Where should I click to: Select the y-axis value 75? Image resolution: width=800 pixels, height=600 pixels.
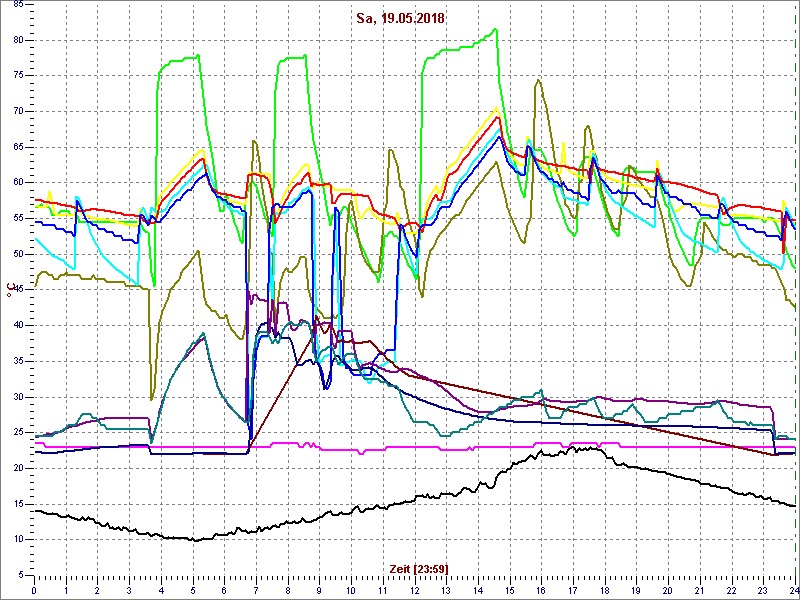(16, 76)
